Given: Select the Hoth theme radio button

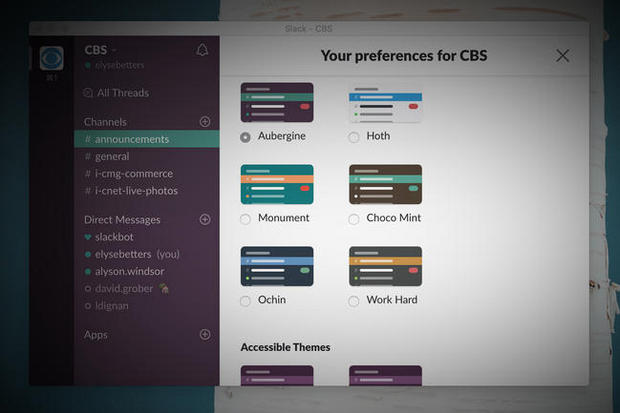Looking at the screenshot, I should click(x=353, y=137).
